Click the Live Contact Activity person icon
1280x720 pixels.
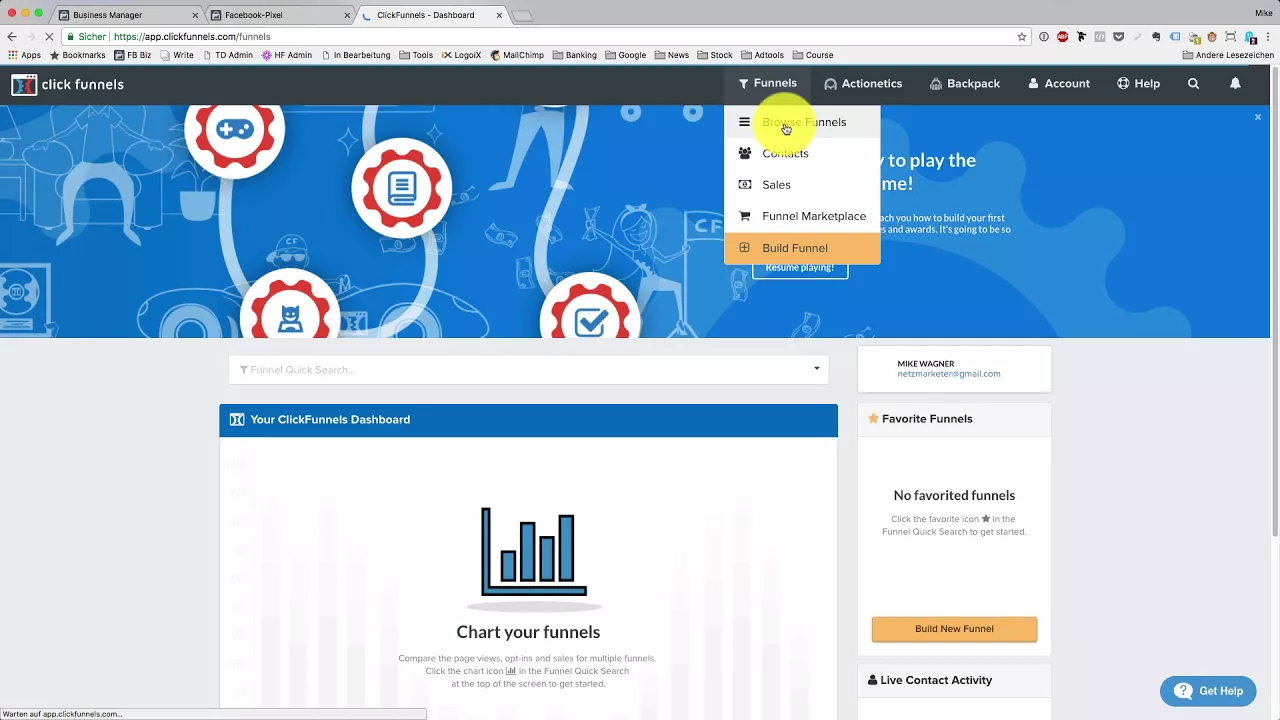click(x=872, y=680)
